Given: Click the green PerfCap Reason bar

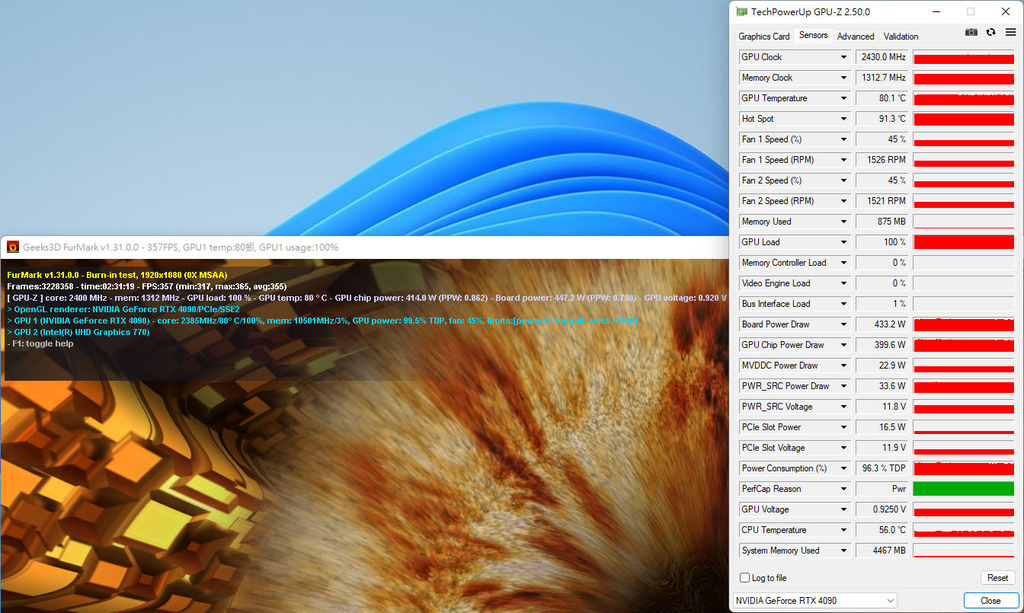Looking at the screenshot, I should point(963,489).
